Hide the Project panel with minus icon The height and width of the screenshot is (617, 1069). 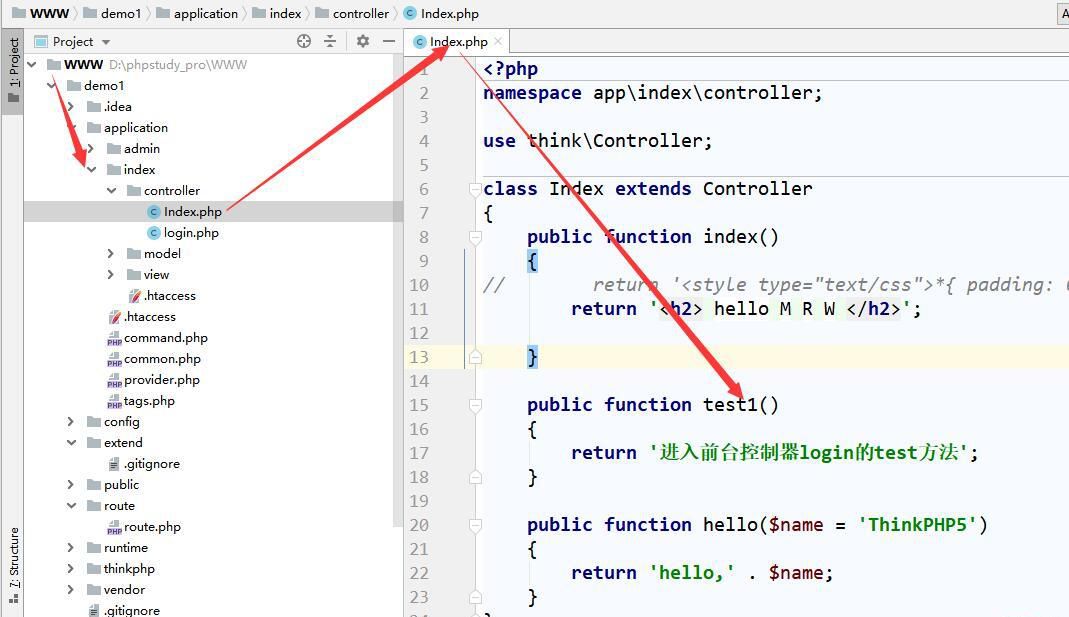[x=389, y=42]
